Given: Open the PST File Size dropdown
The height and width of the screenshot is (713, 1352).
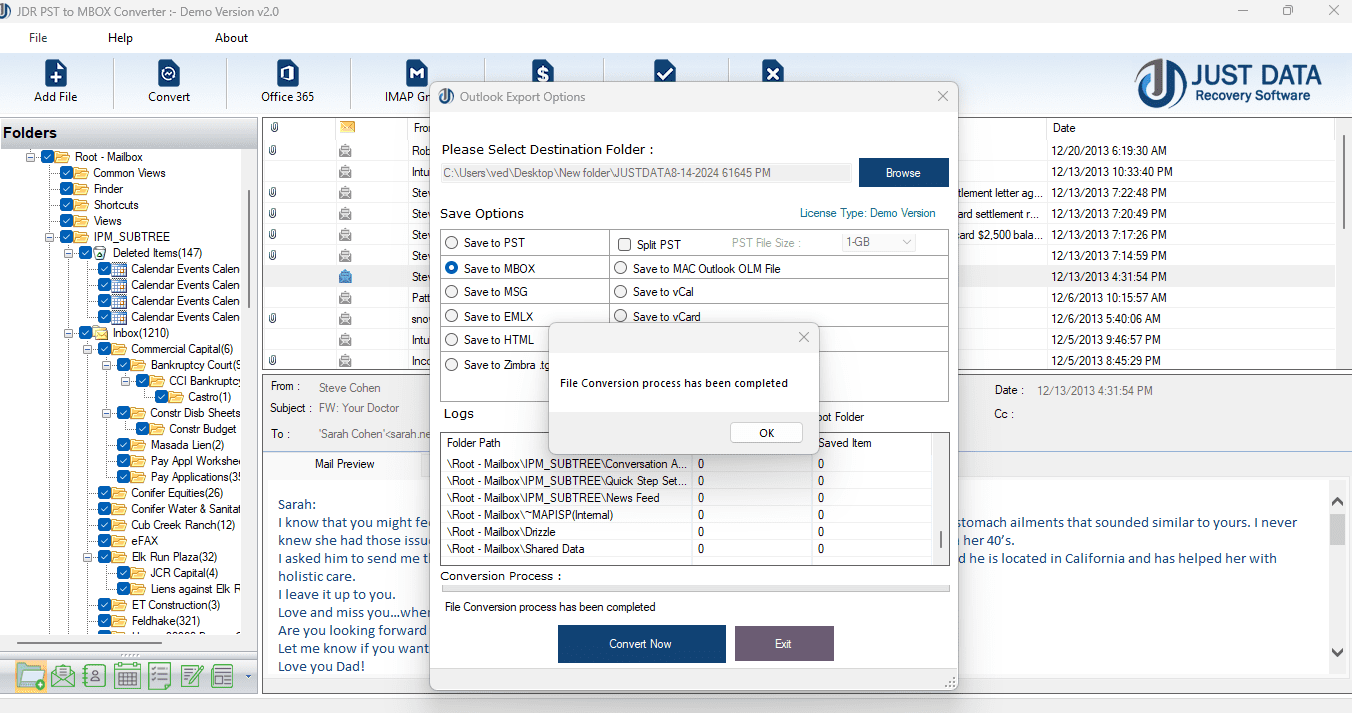Looking at the screenshot, I should (879, 242).
